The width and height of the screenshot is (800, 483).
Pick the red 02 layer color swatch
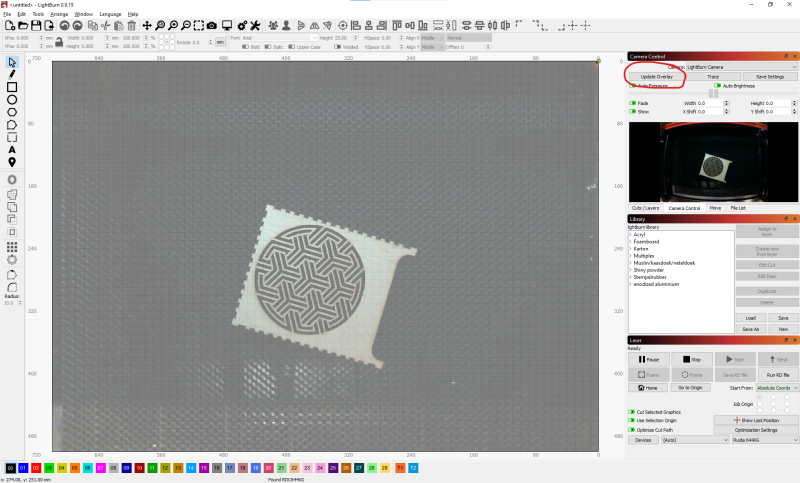(x=36, y=468)
